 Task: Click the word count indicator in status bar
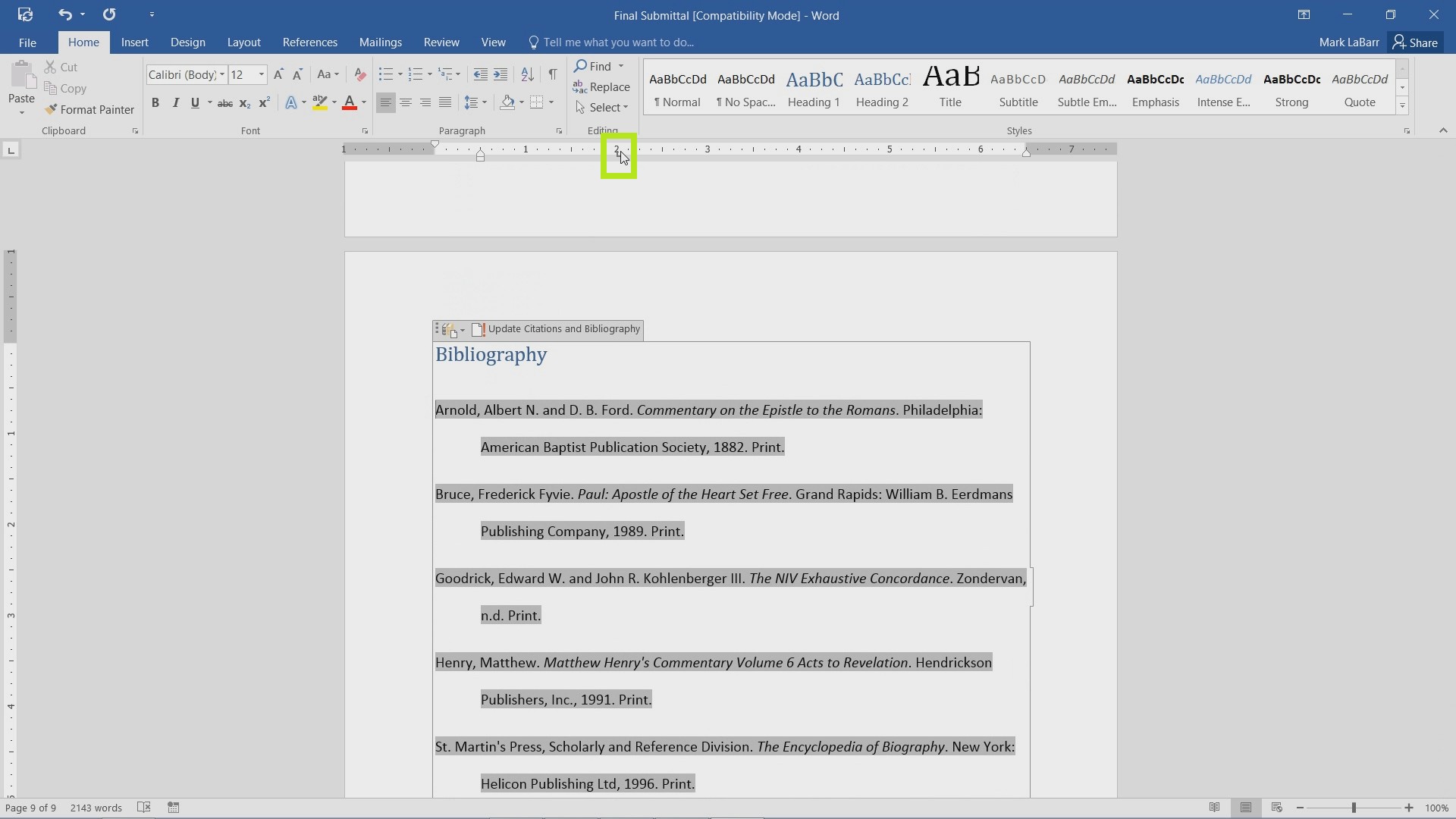(x=96, y=807)
